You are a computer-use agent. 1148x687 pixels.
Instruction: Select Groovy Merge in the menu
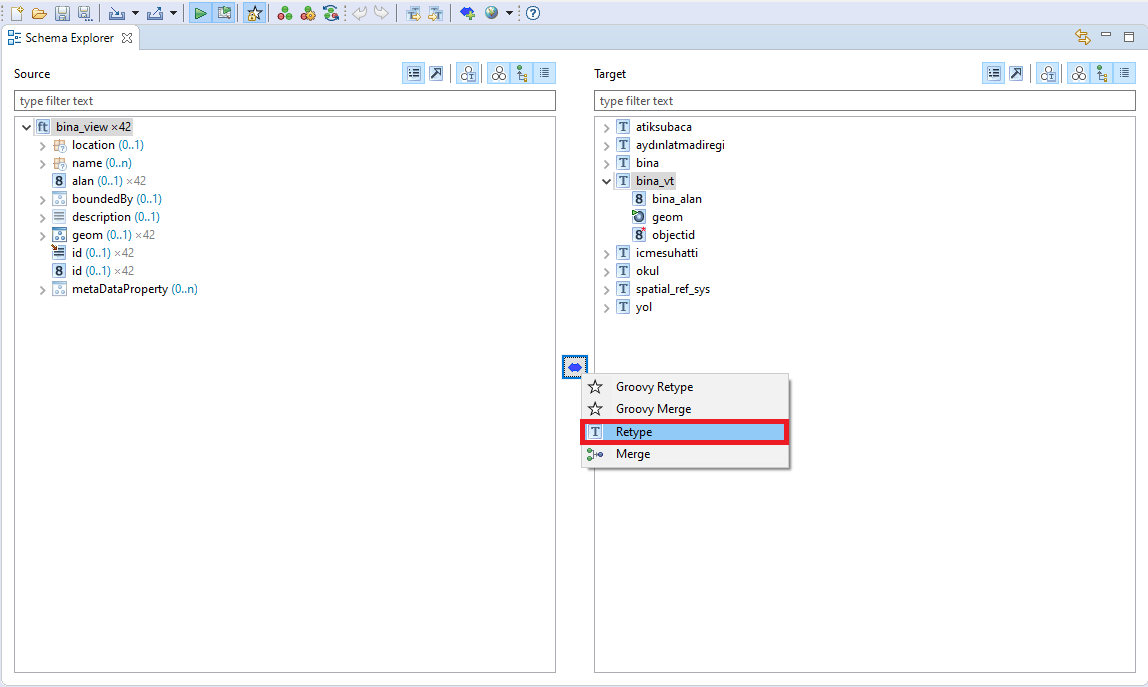pyautogui.click(x=685, y=409)
